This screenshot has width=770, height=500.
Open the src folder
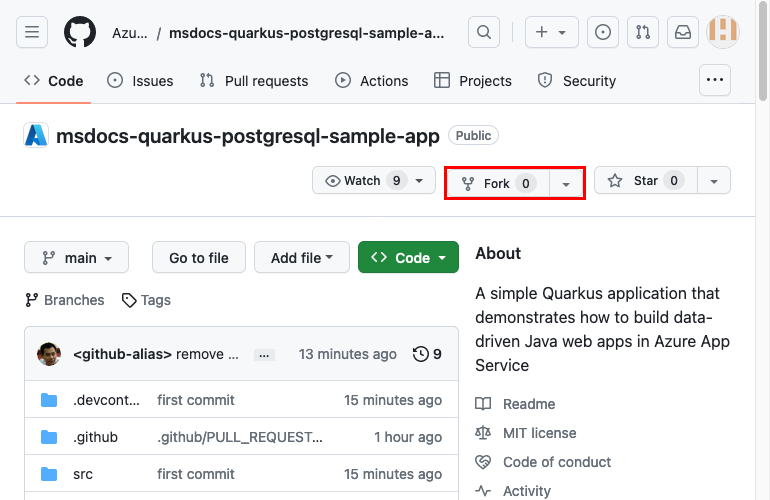(83, 474)
